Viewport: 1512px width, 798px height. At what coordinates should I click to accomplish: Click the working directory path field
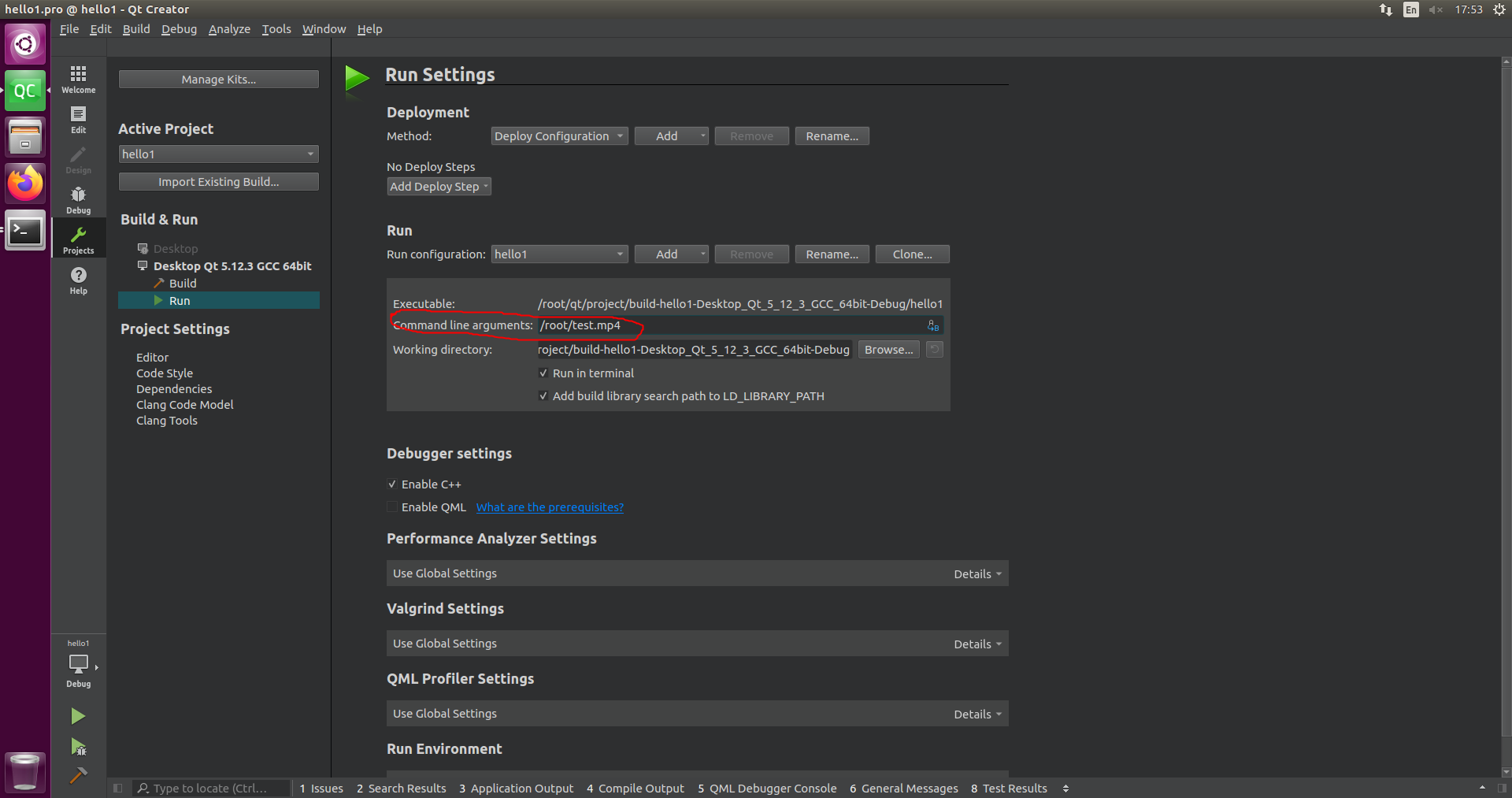click(694, 350)
